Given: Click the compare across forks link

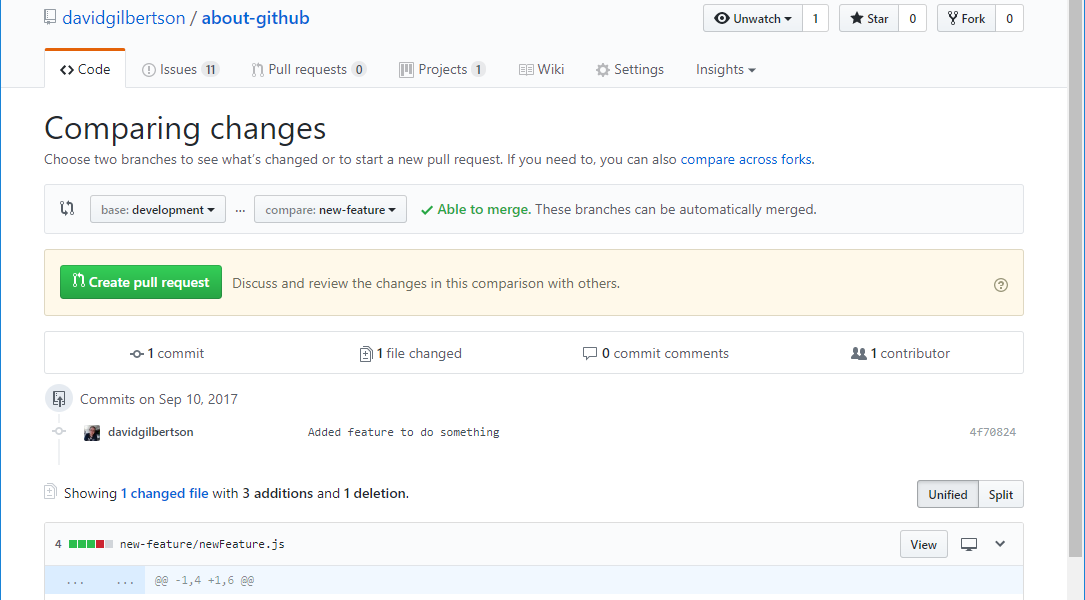Looking at the screenshot, I should coord(746,159).
